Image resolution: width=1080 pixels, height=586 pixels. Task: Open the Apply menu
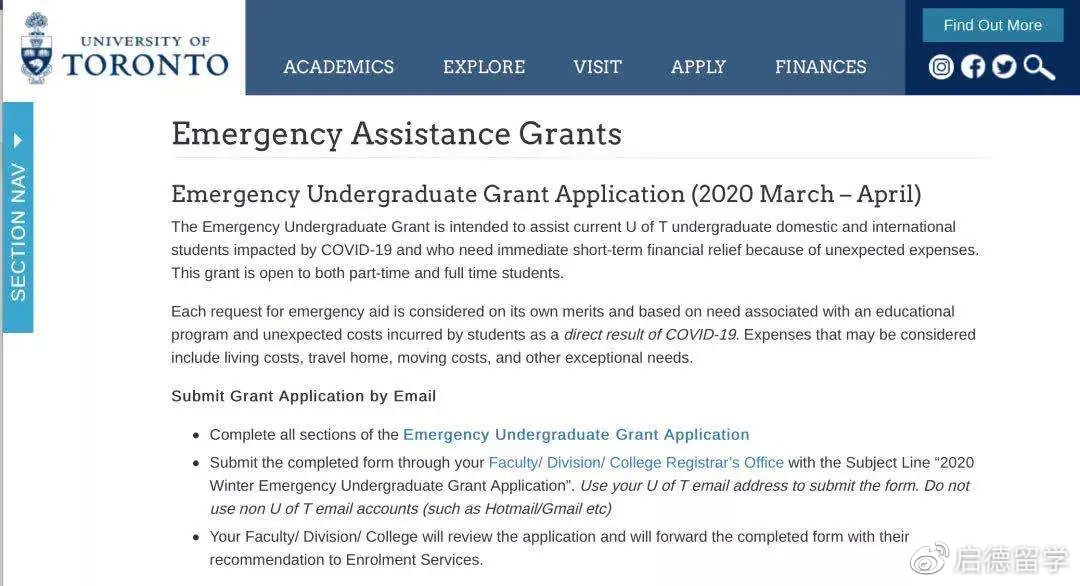tap(698, 67)
